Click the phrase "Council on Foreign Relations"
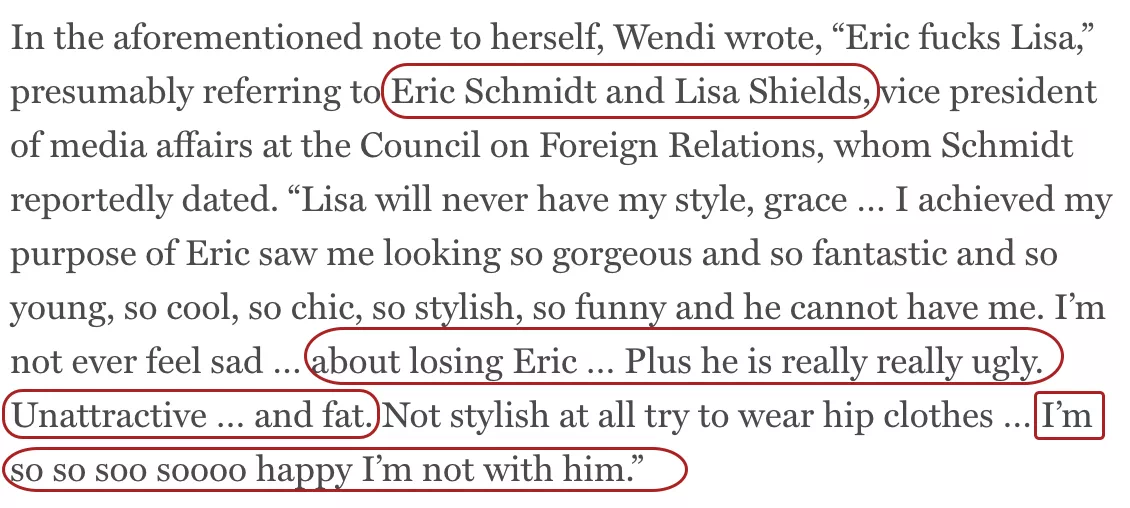 tap(594, 146)
